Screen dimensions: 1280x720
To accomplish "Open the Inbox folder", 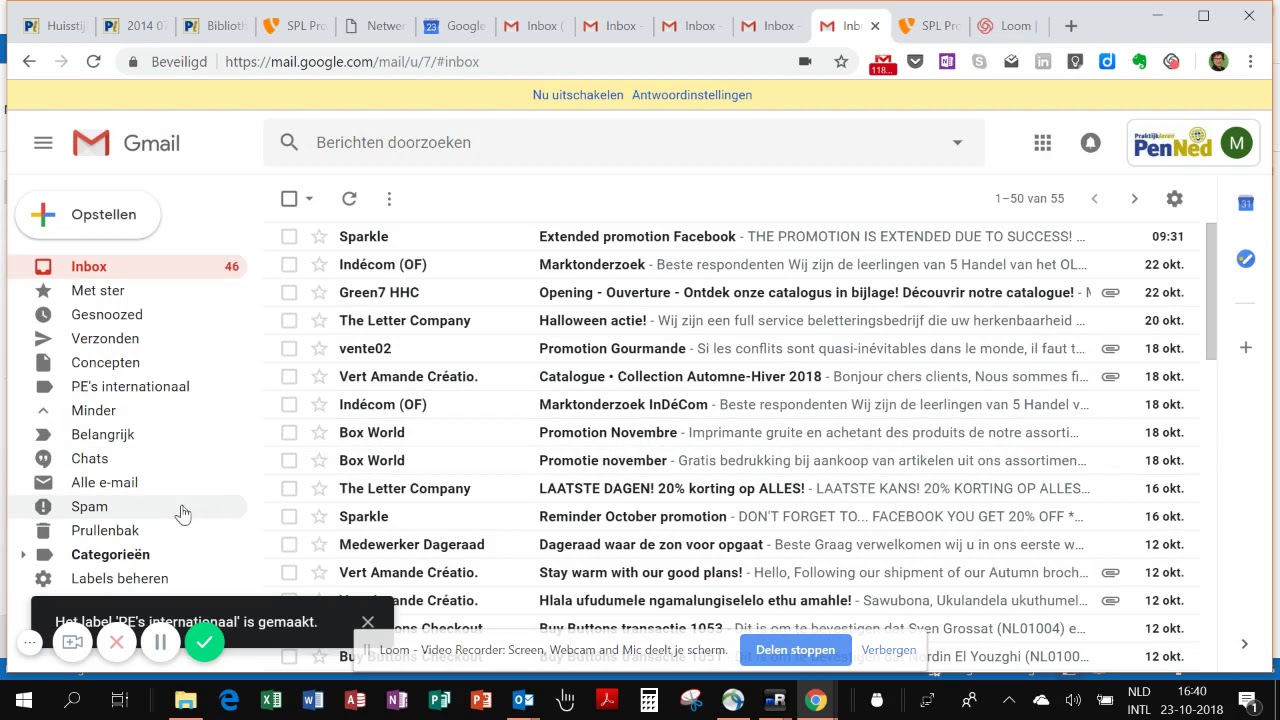I will 127,266.
